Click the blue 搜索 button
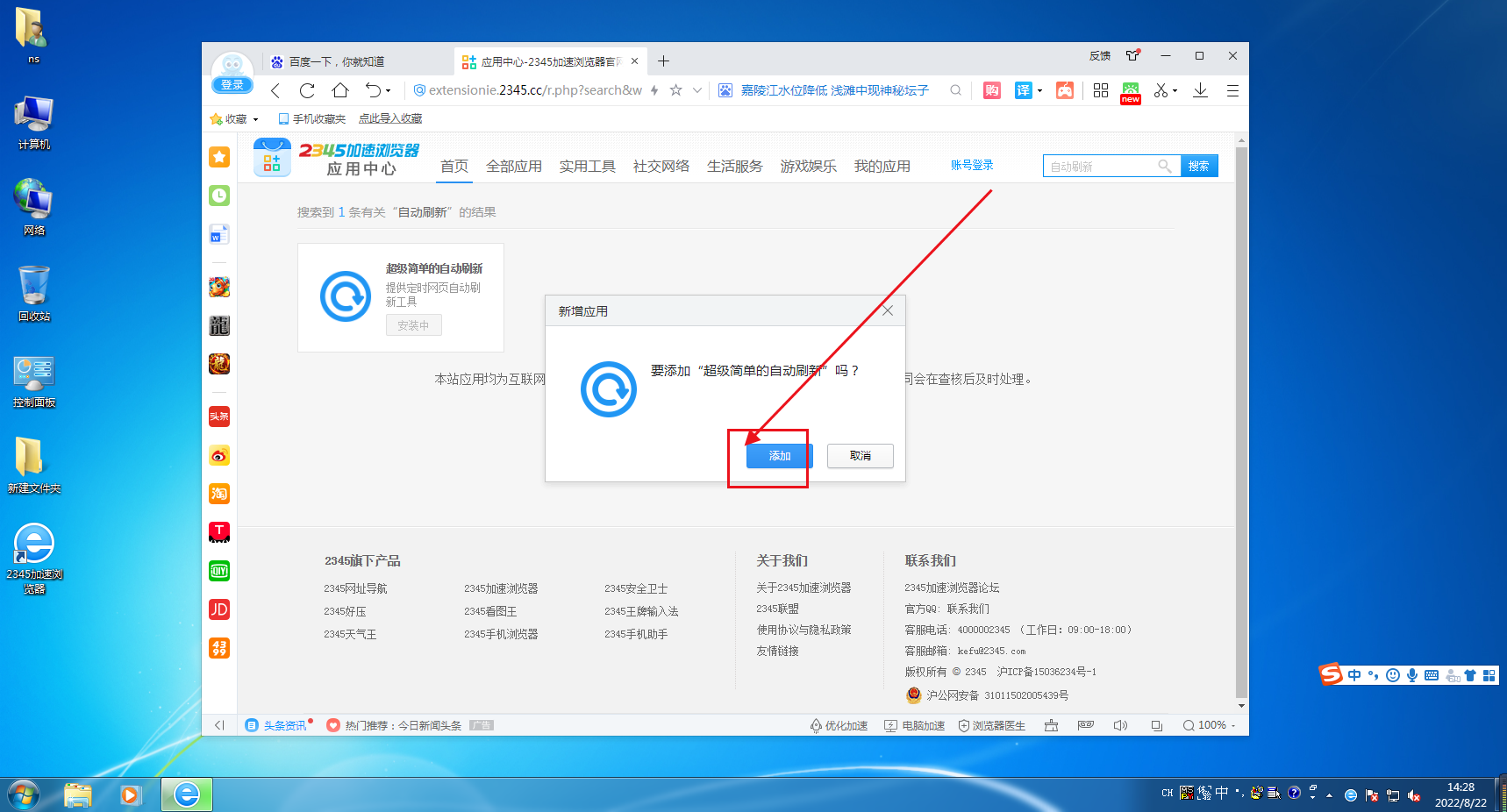Image resolution: width=1507 pixels, height=812 pixels. [1199, 166]
